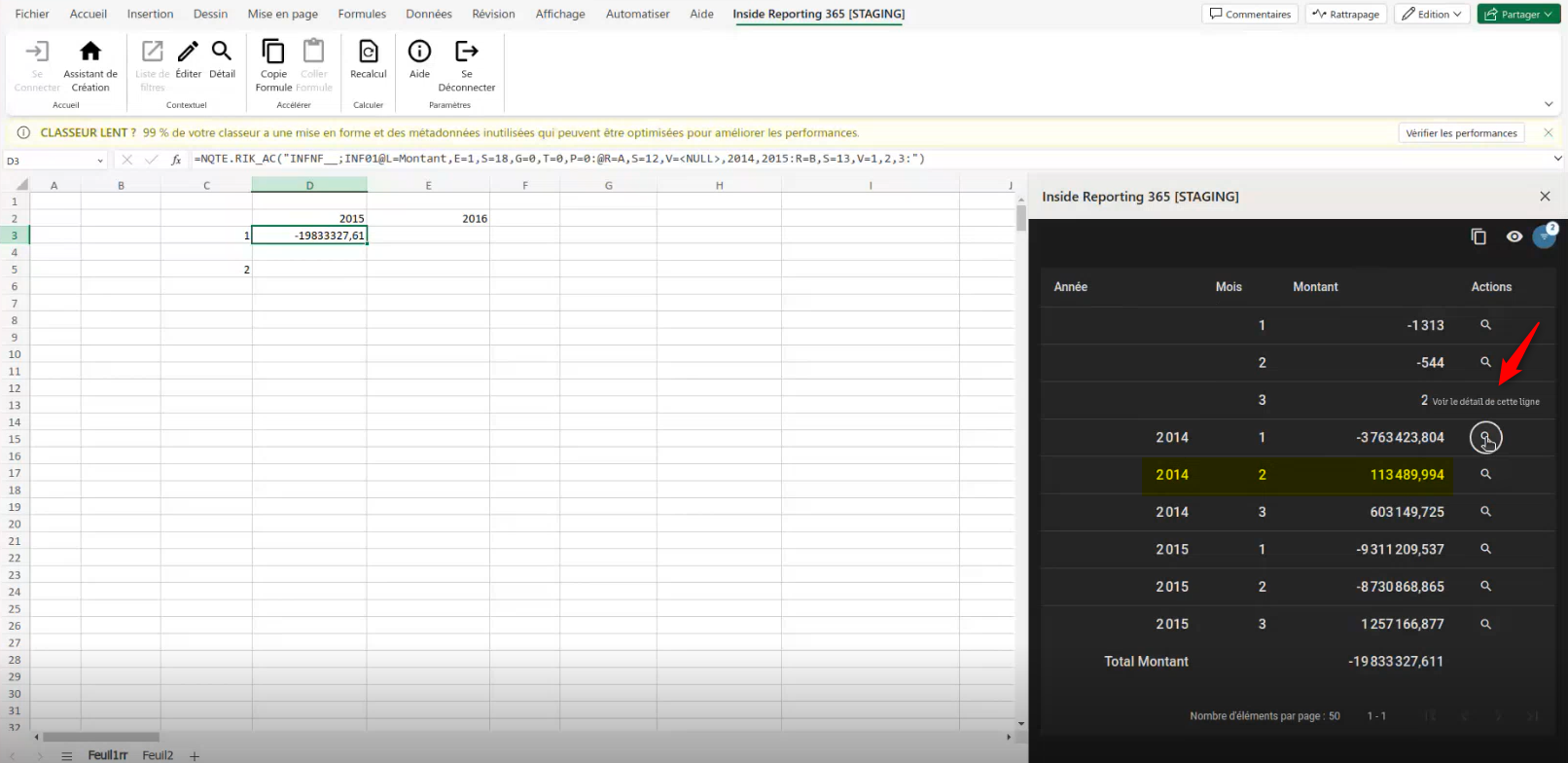Click the Rattrapage button

(1345, 15)
